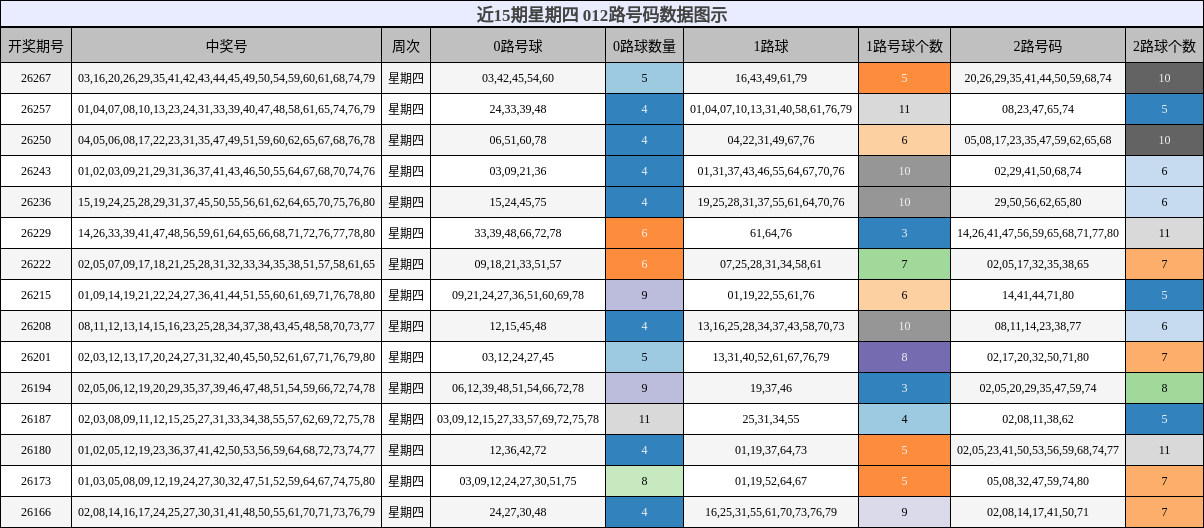Click the 1路号球个数 column header

click(x=904, y=46)
